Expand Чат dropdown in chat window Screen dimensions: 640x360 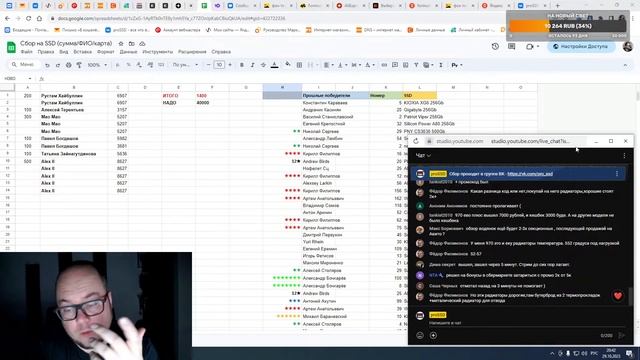(423, 156)
